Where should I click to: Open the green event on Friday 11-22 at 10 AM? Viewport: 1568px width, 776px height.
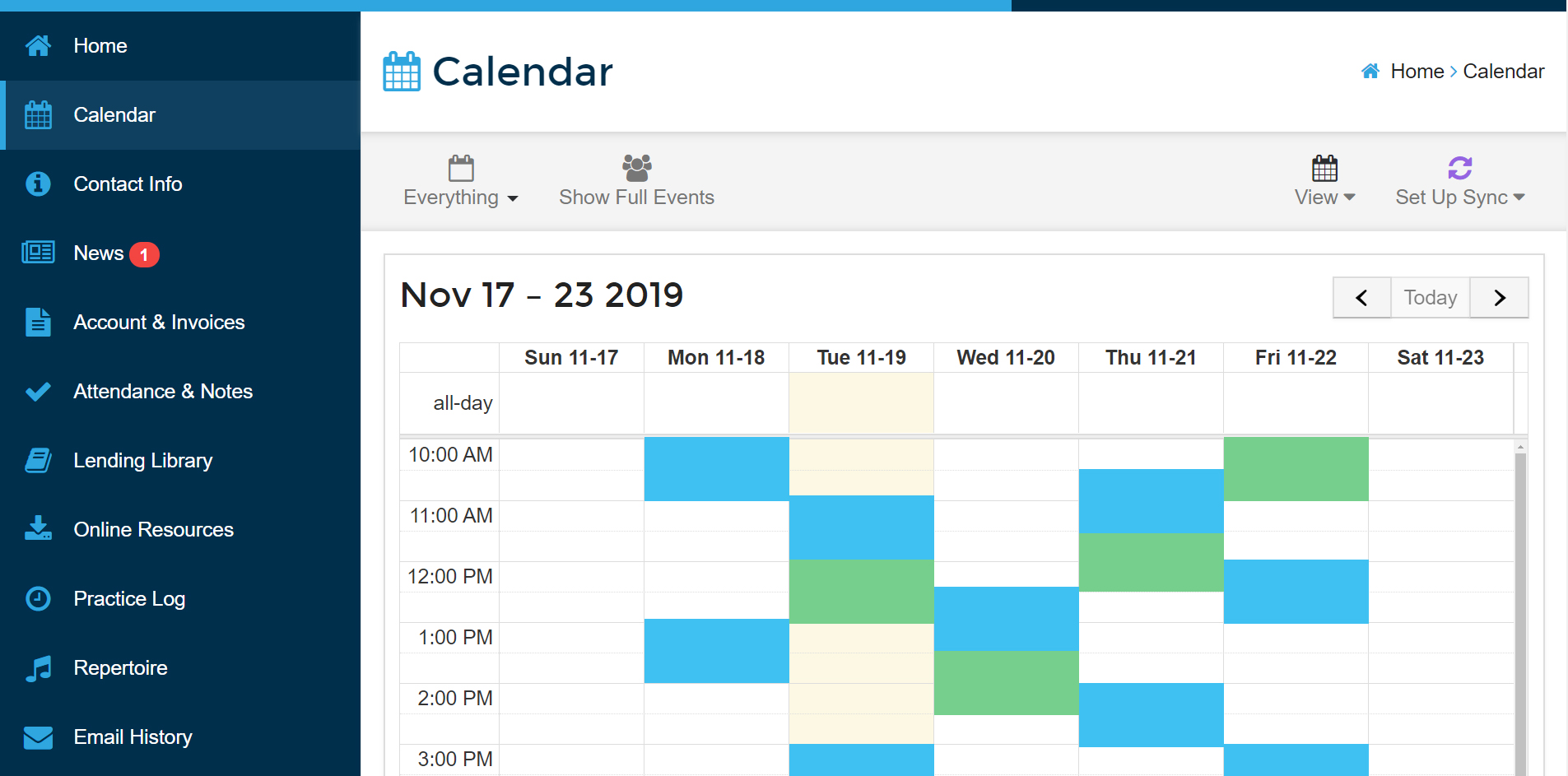click(x=1296, y=469)
